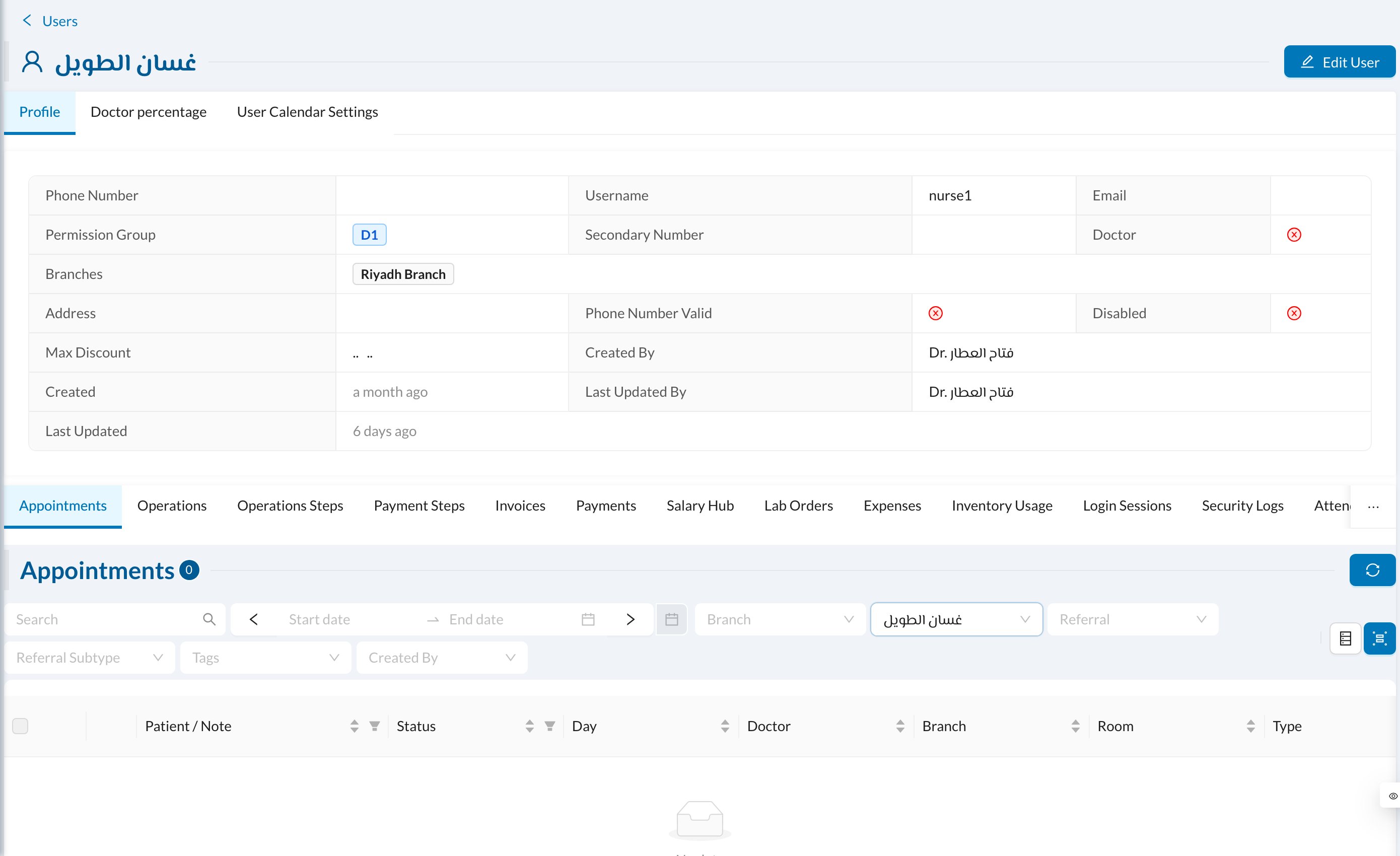
Task: Tick the select-all checkbox in table header
Action: click(x=21, y=726)
